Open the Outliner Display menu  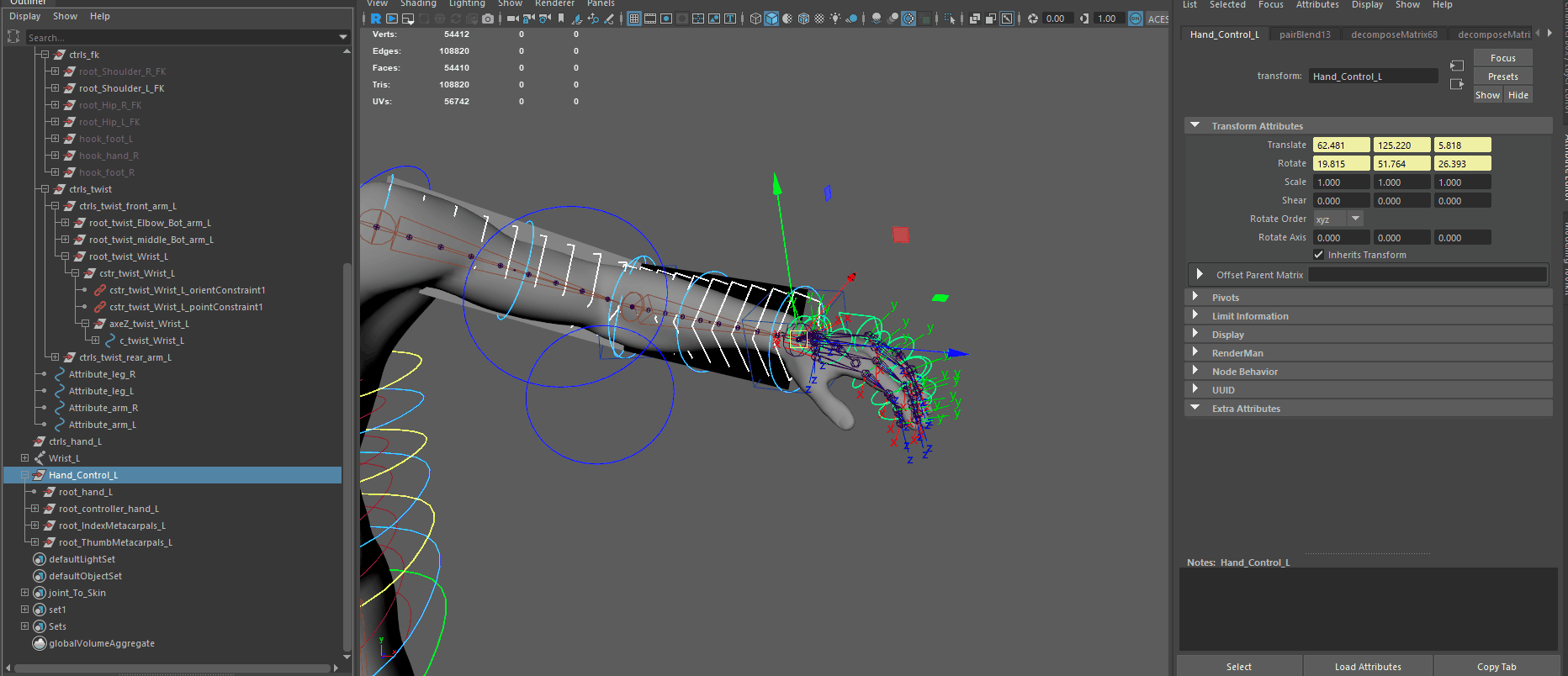point(24,16)
